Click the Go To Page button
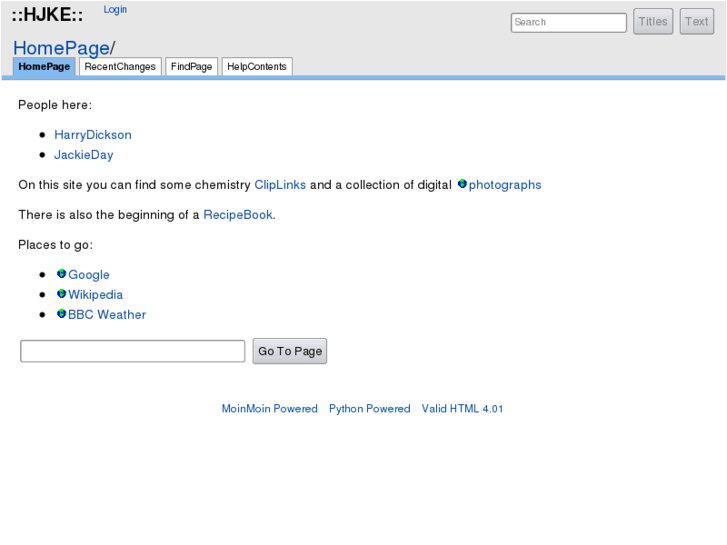The image size is (727, 545). (290, 351)
